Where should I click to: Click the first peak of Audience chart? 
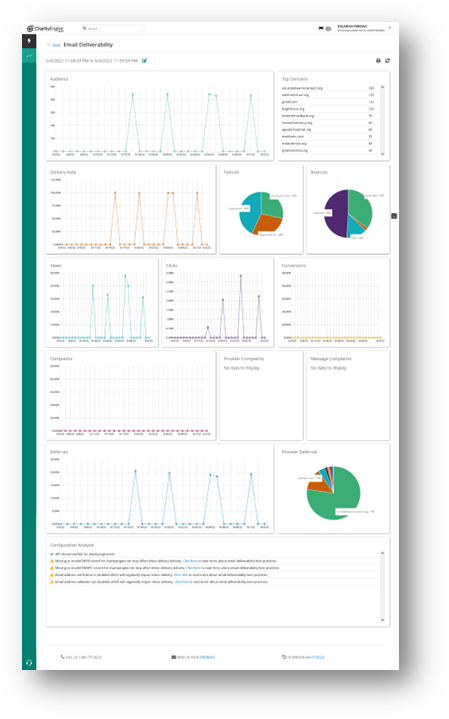(x=133, y=94)
